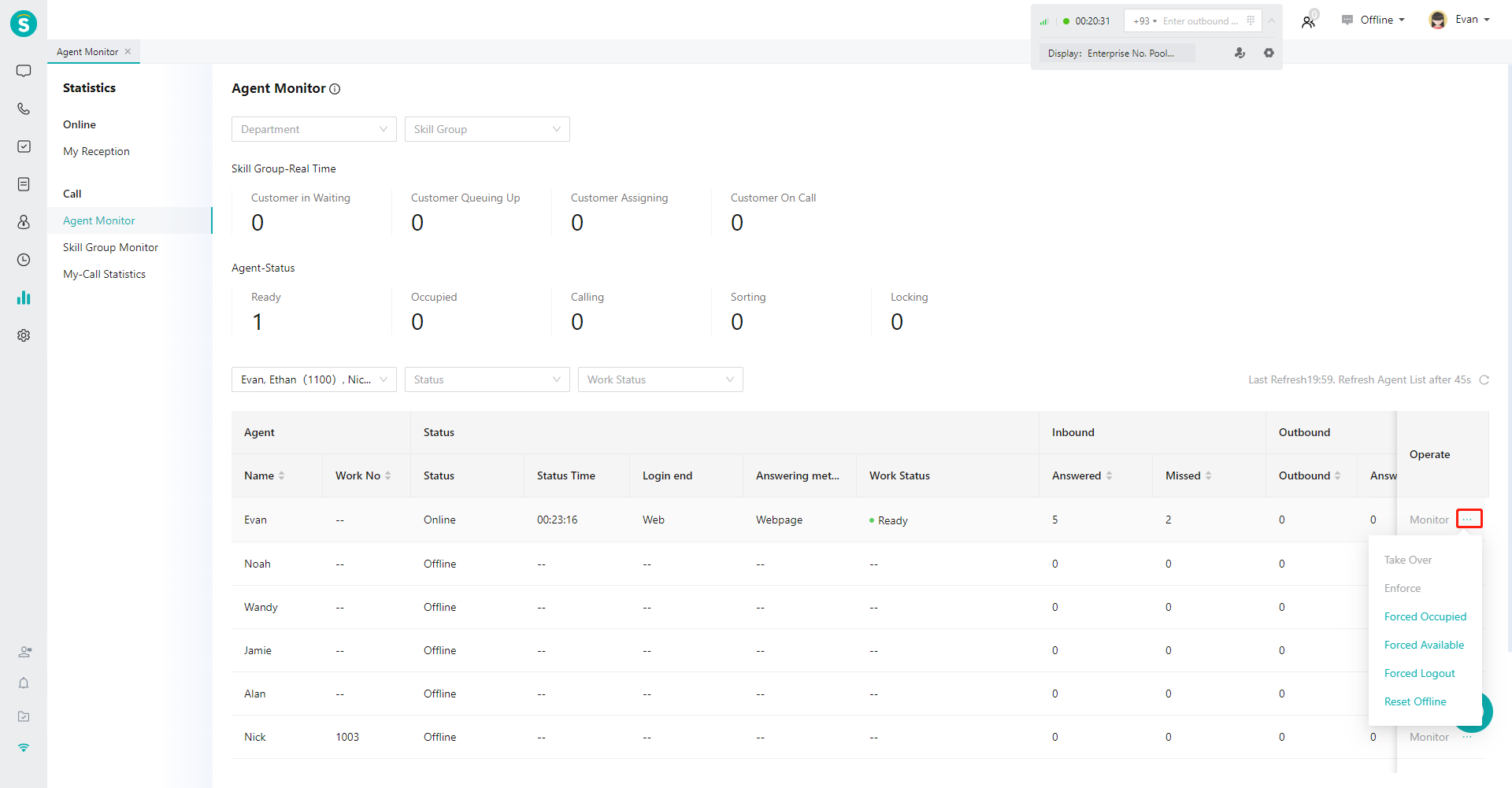Click the green S app logo
Screen dimensions: 1512x788
point(24,24)
